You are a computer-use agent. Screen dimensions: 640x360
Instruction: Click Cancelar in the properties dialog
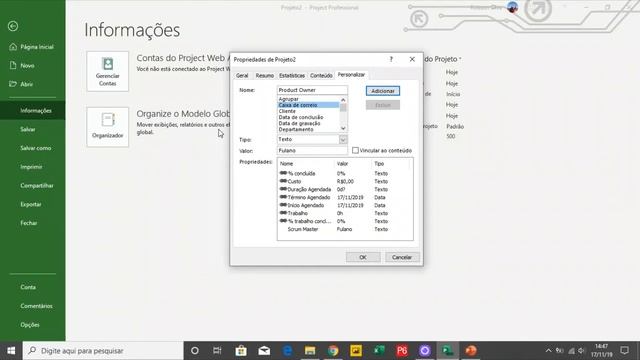click(x=402, y=258)
